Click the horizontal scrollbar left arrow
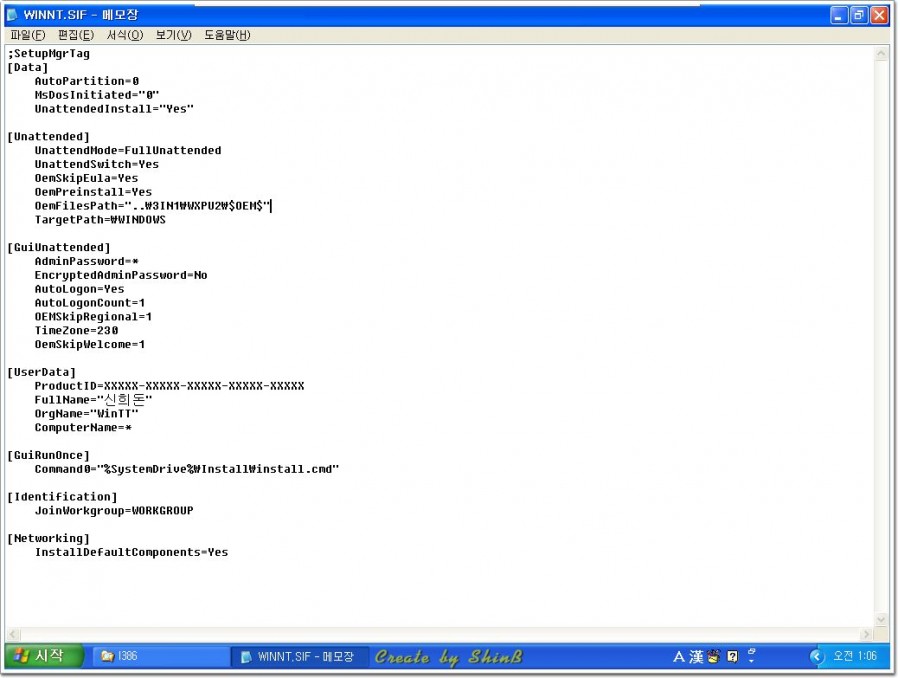The width and height of the screenshot is (900, 678). click(13, 634)
